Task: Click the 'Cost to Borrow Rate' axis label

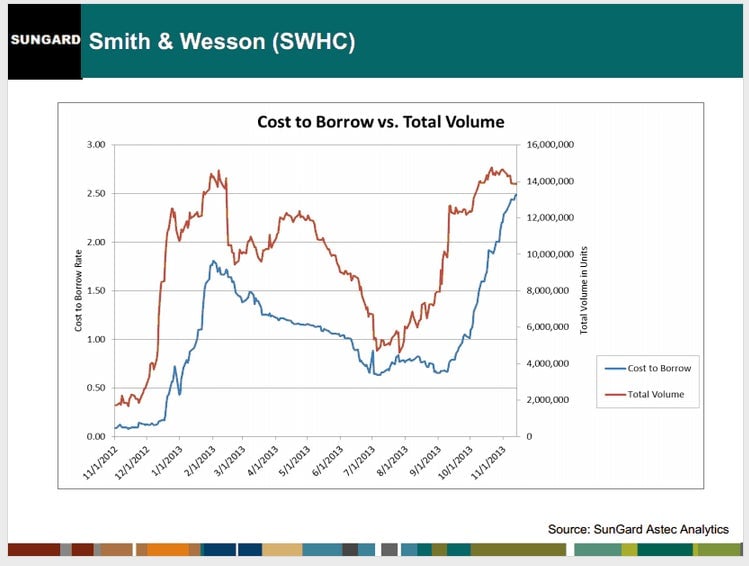Action: coord(78,290)
